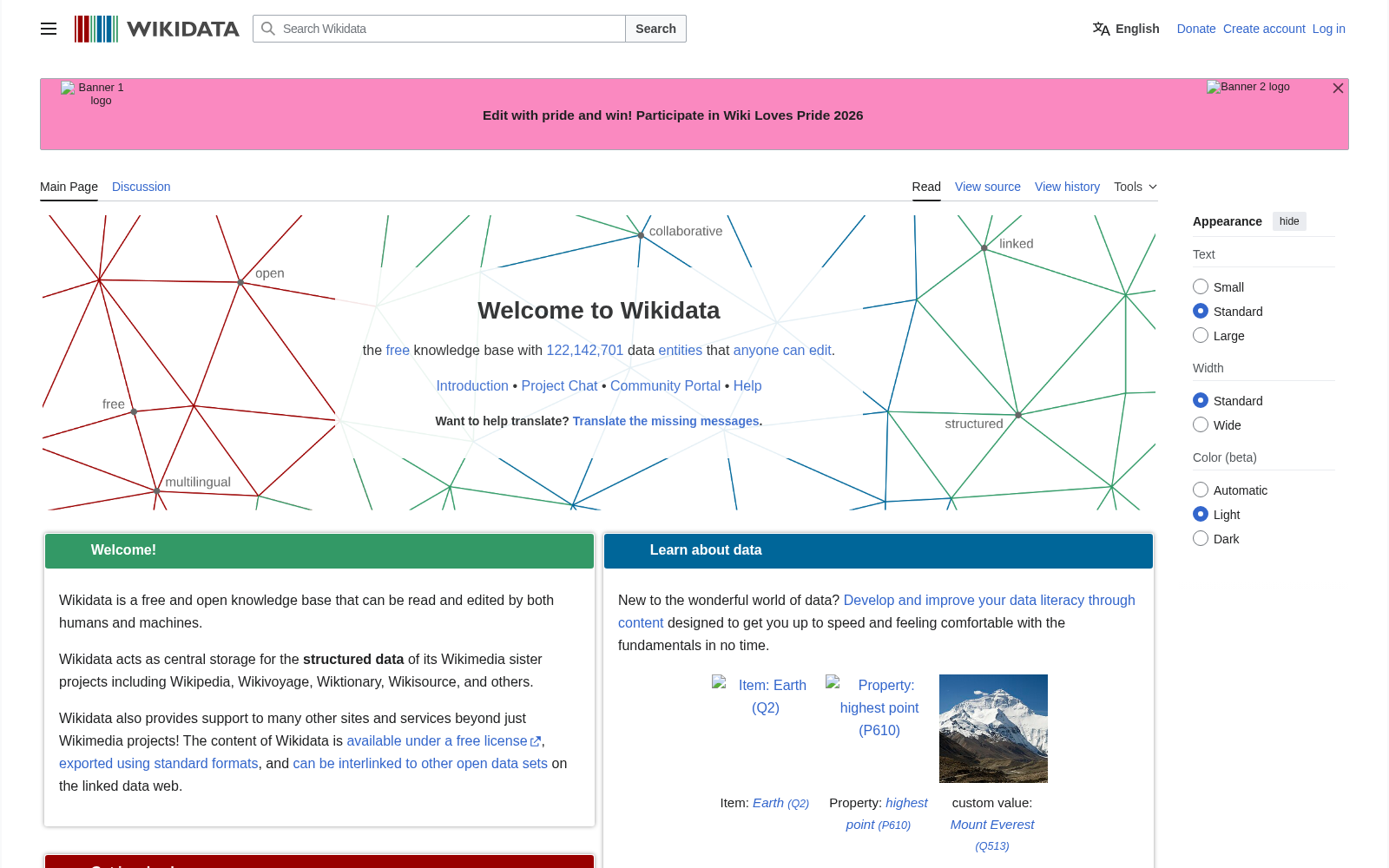
Task: Select Automatic color mode
Action: (x=1201, y=490)
